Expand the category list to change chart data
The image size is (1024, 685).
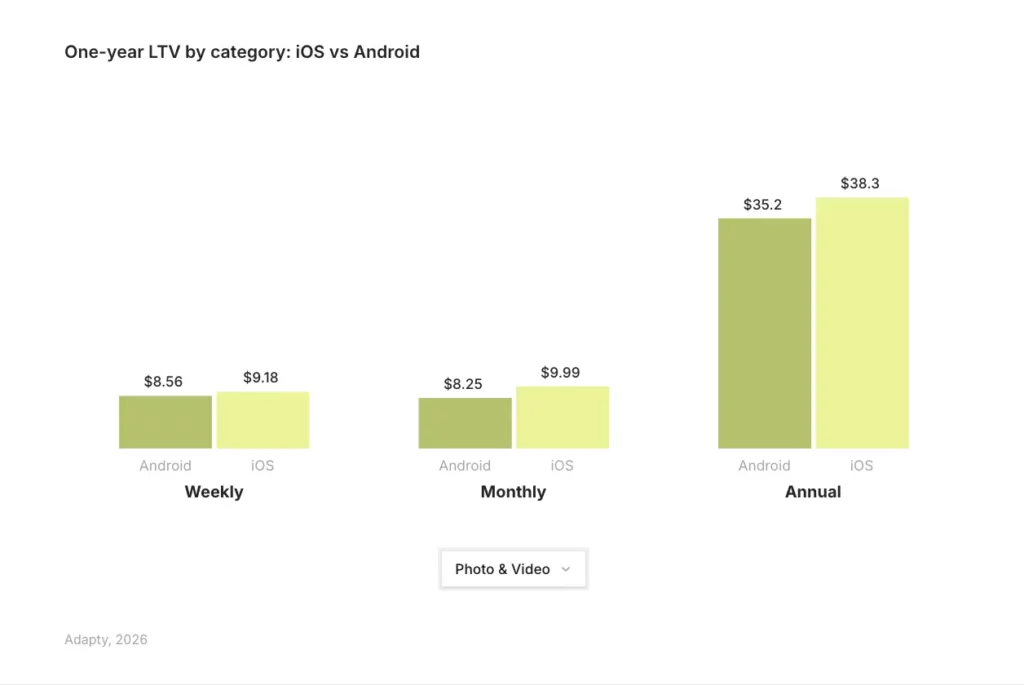(x=513, y=568)
